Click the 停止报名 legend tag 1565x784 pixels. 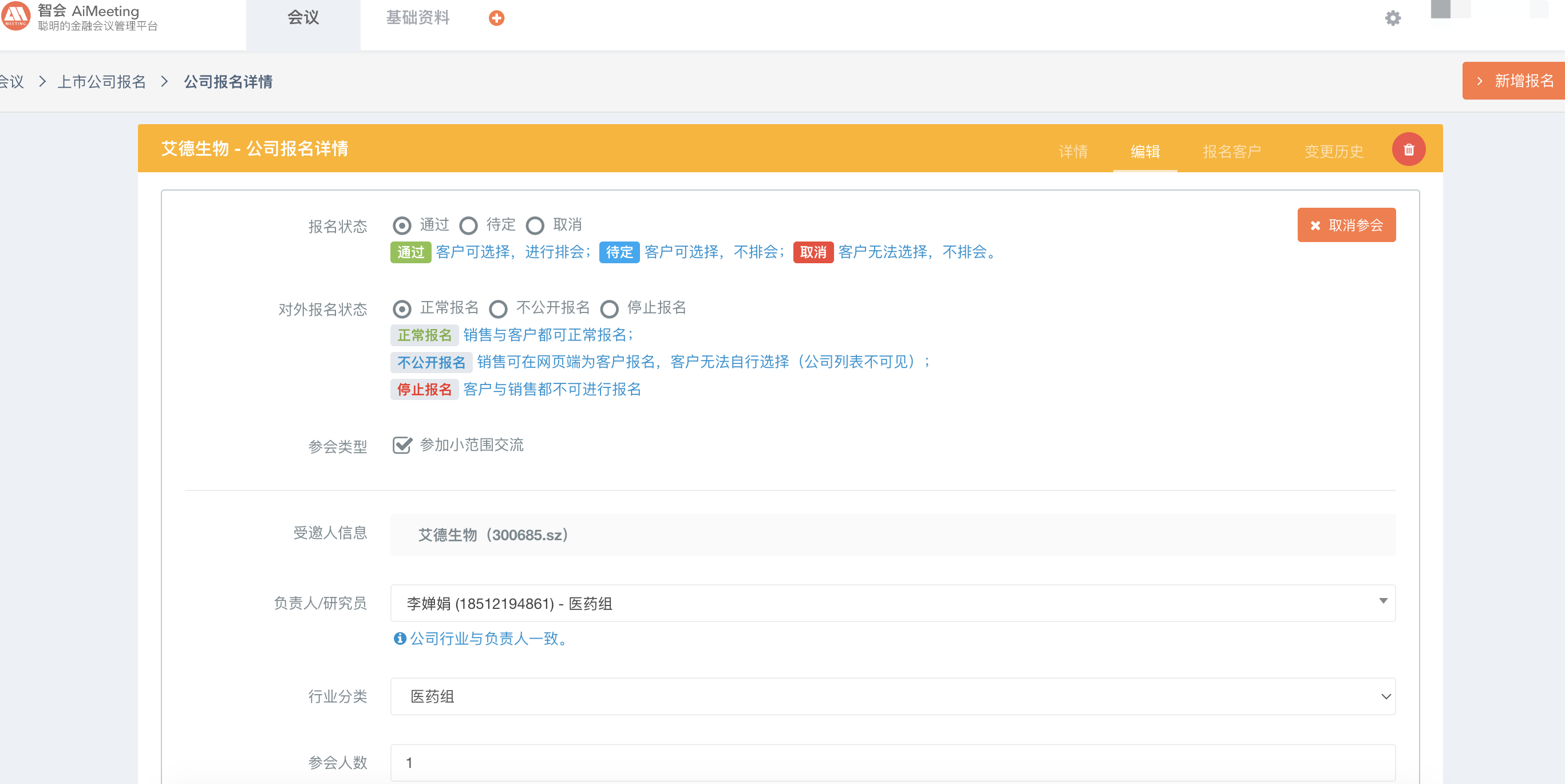pyautogui.click(x=424, y=389)
